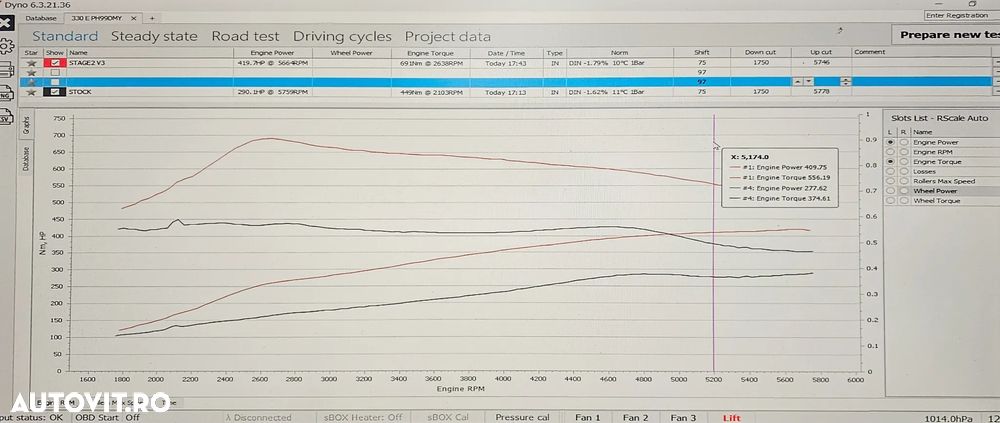Image resolution: width=1000 pixels, height=423 pixels.
Task: Toggle Fan 3 in status bar
Action: tap(683, 417)
